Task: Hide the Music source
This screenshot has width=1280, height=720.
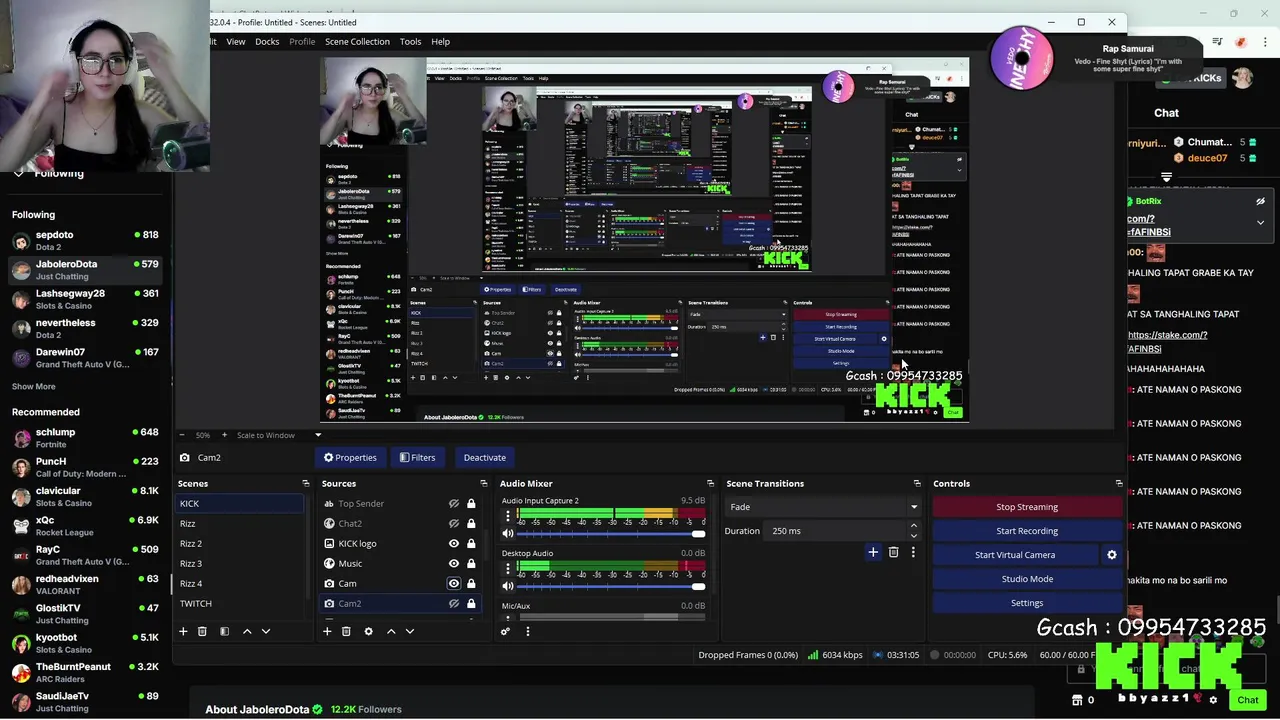Action: (x=453, y=564)
